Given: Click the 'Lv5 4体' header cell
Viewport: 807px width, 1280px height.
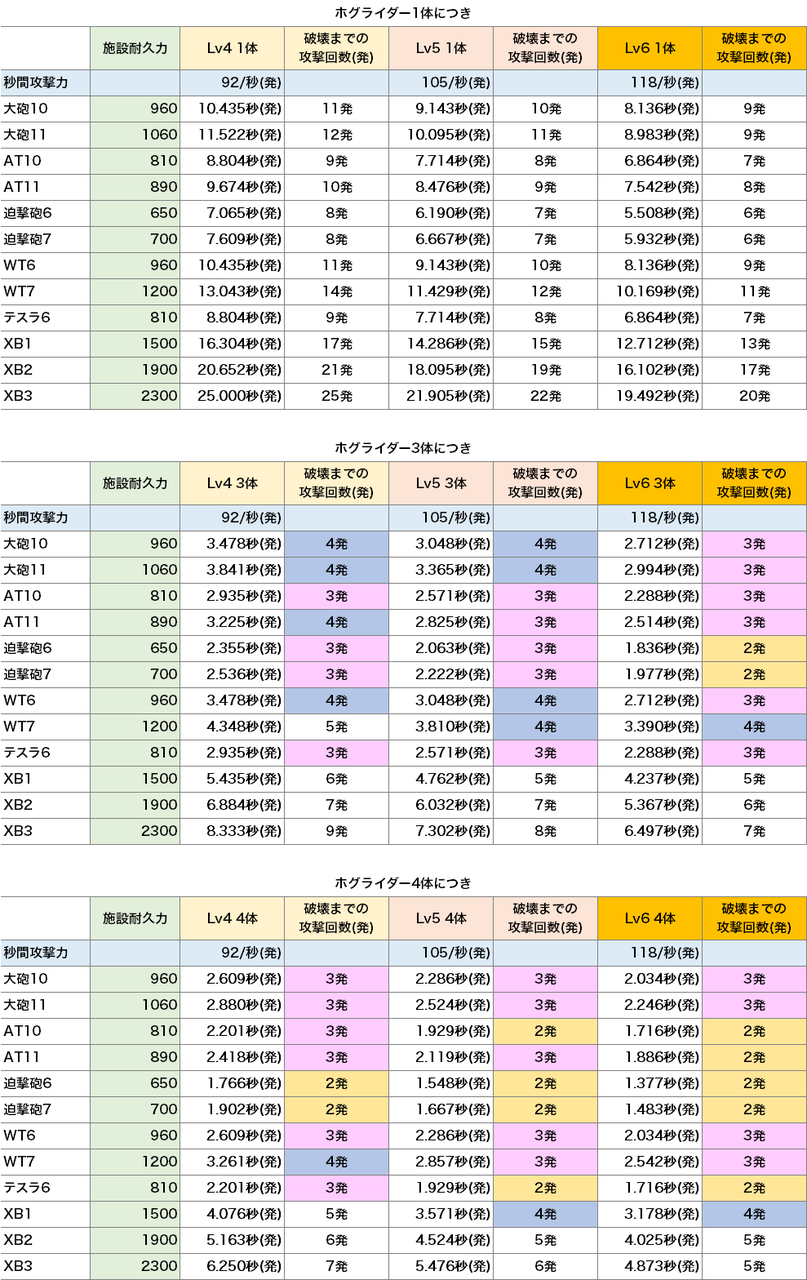Looking at the screenshot, I should [x=441, y=918].
